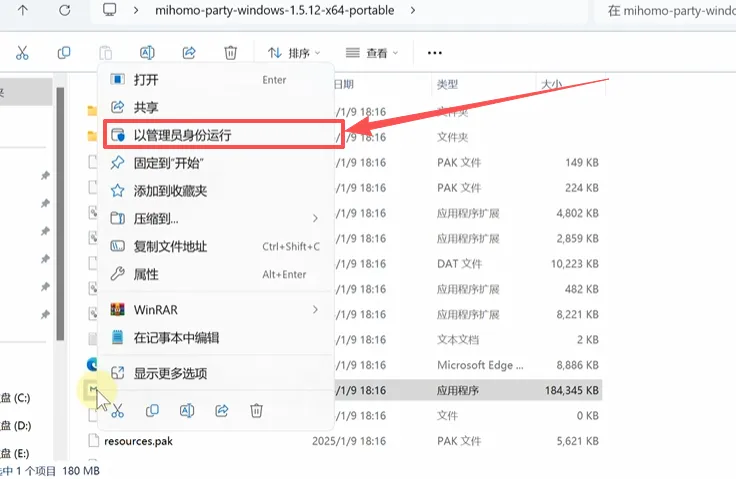This screenshot has width=736, height=479.
Task: Click the toolbar Delete trash icon
Action: tap(230, 53)
